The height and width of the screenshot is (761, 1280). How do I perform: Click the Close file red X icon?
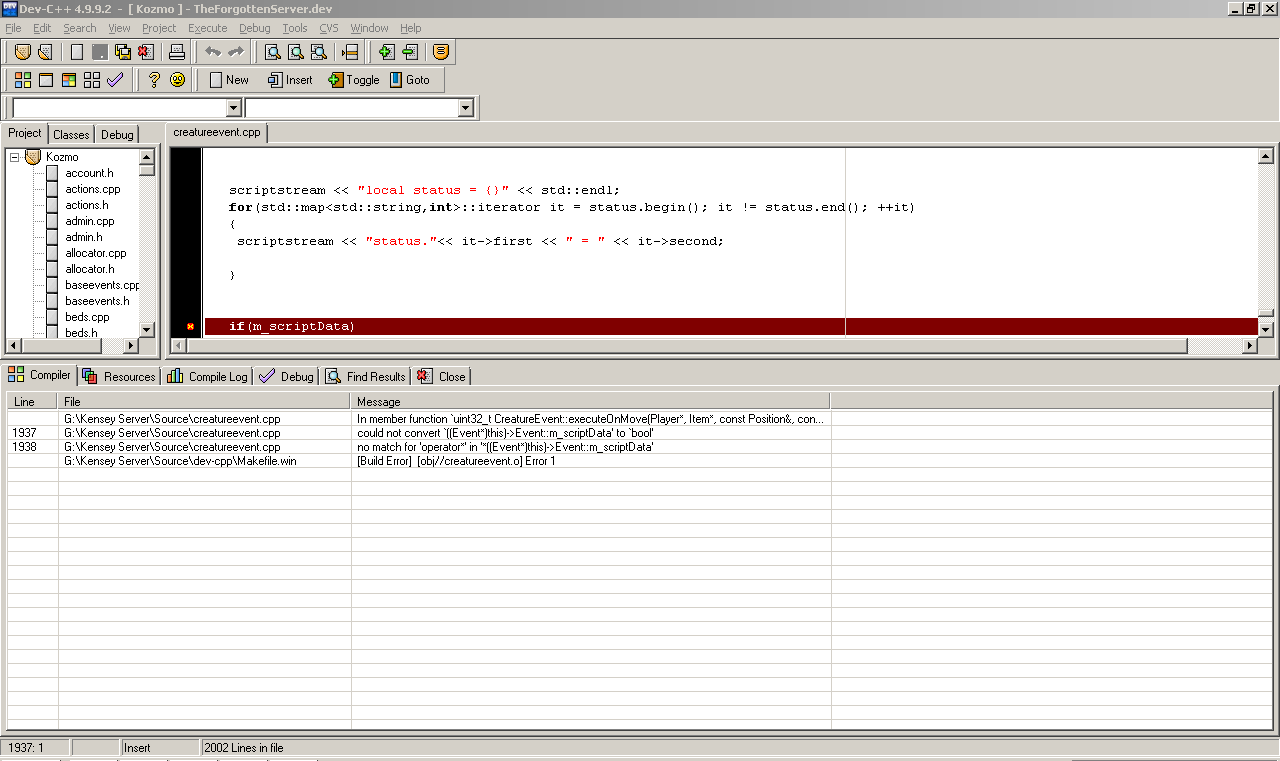pos(146,52)
